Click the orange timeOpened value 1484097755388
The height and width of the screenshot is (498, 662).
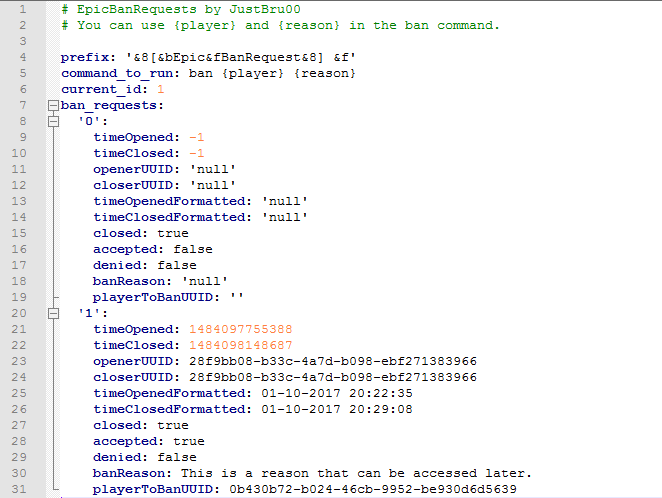238,329
